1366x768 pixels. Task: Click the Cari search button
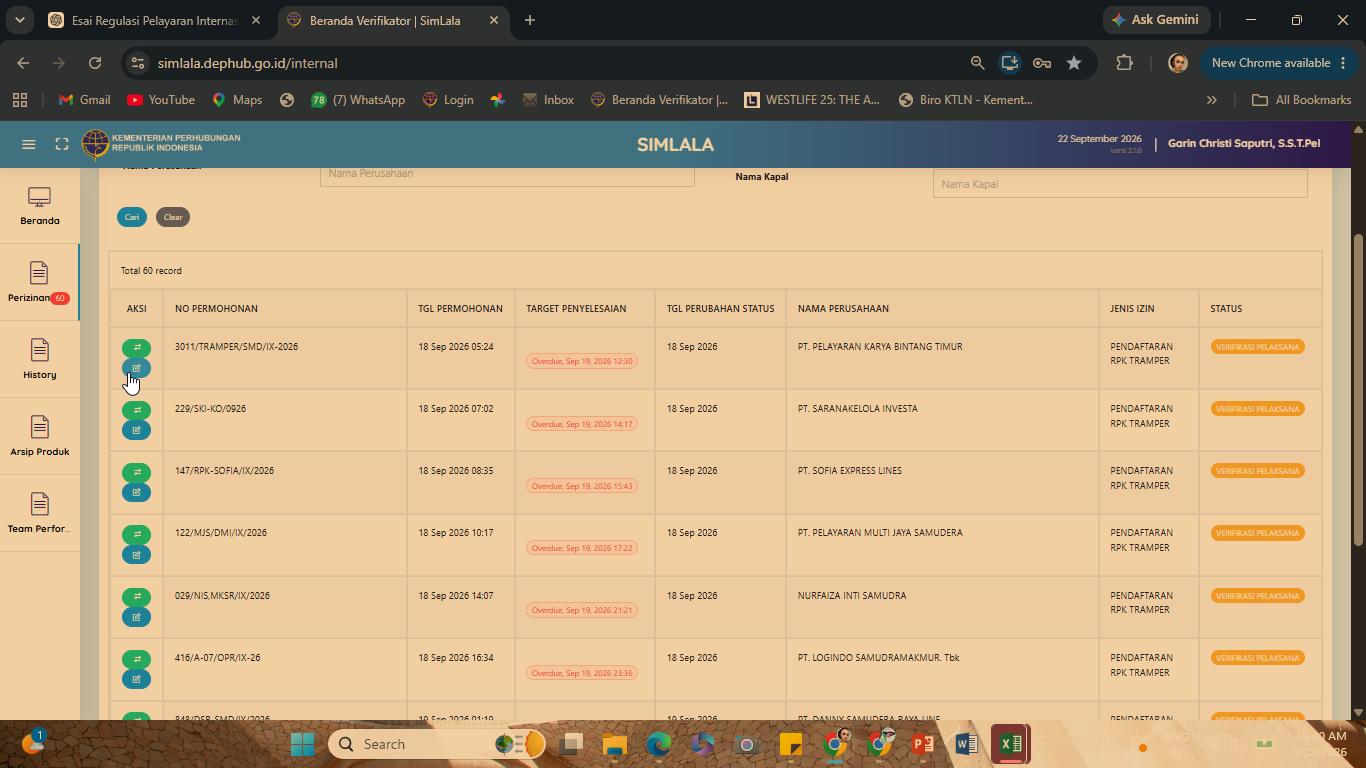coord(132,217)
